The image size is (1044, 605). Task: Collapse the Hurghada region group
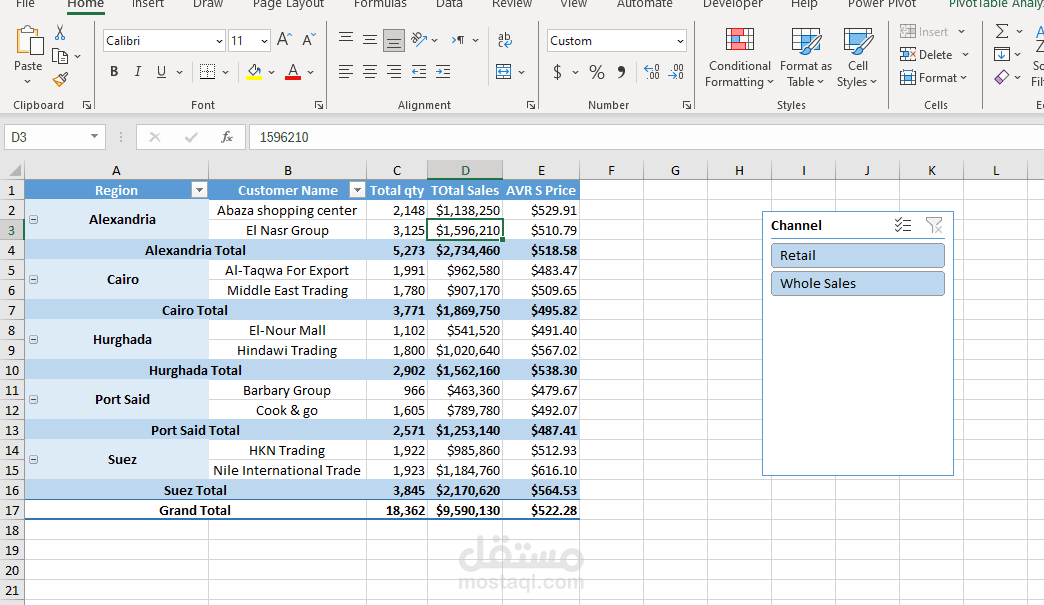click(x=33, y=339)
